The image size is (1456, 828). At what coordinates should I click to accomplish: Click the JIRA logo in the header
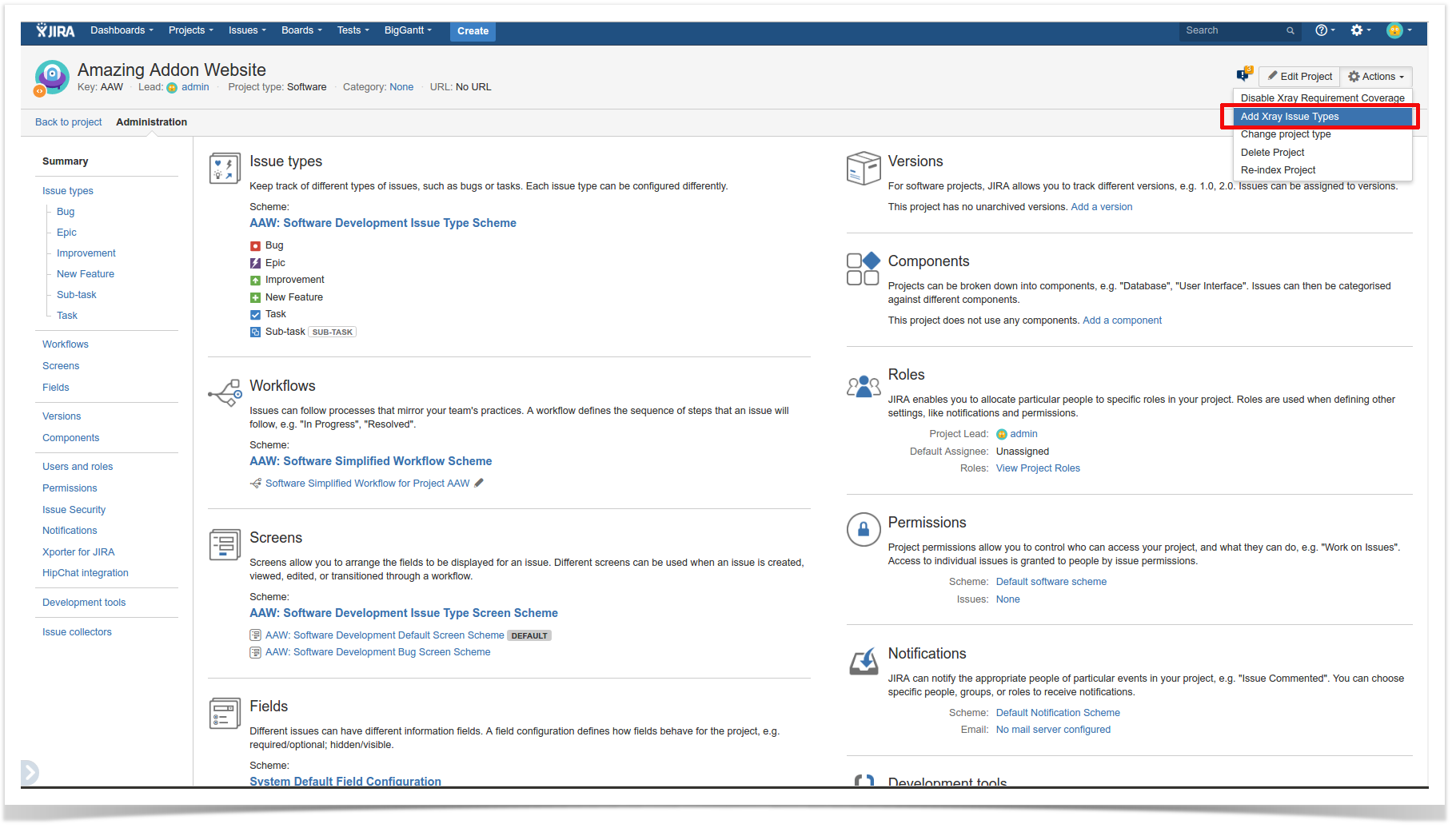coord(55,31)
